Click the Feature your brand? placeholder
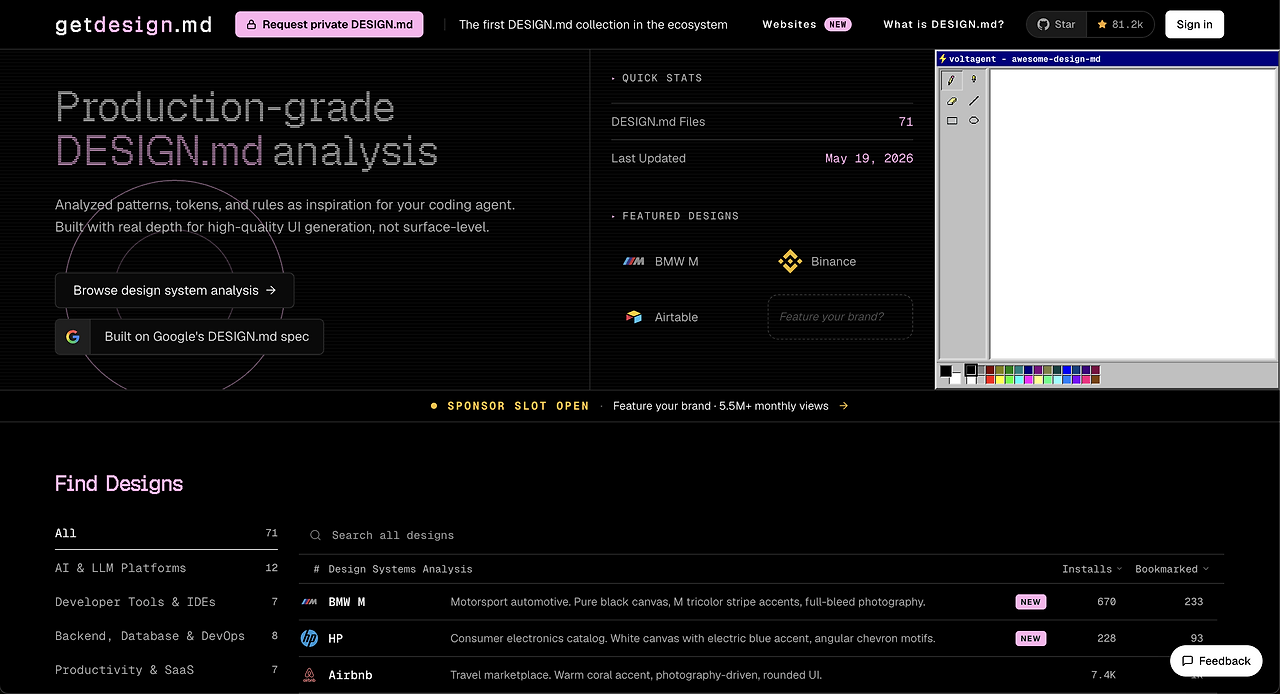 (x=840, y=317)
